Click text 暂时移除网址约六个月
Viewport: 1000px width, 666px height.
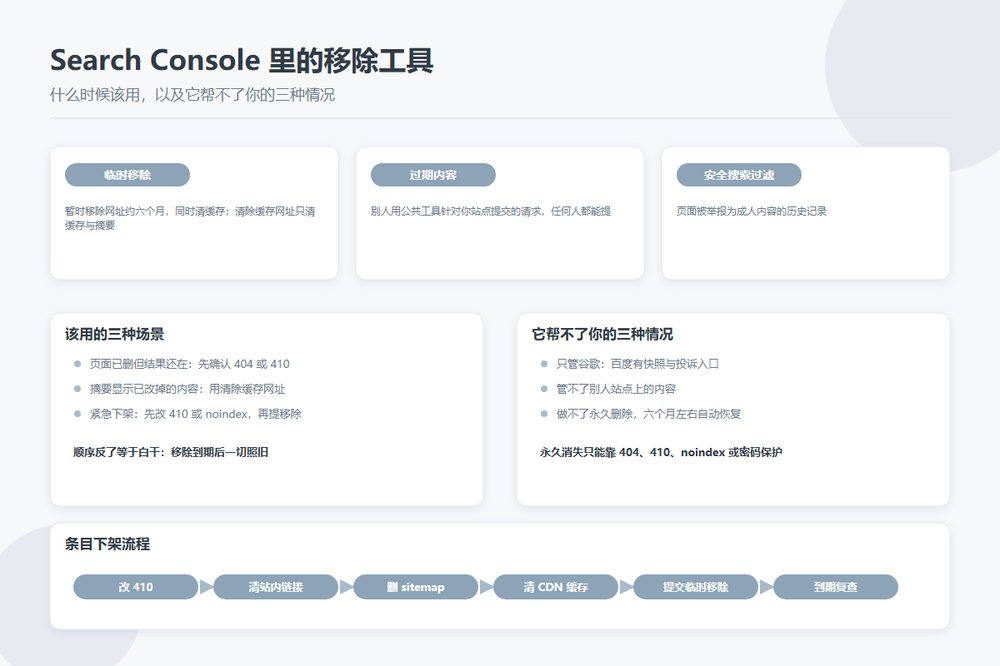point(115,211)
